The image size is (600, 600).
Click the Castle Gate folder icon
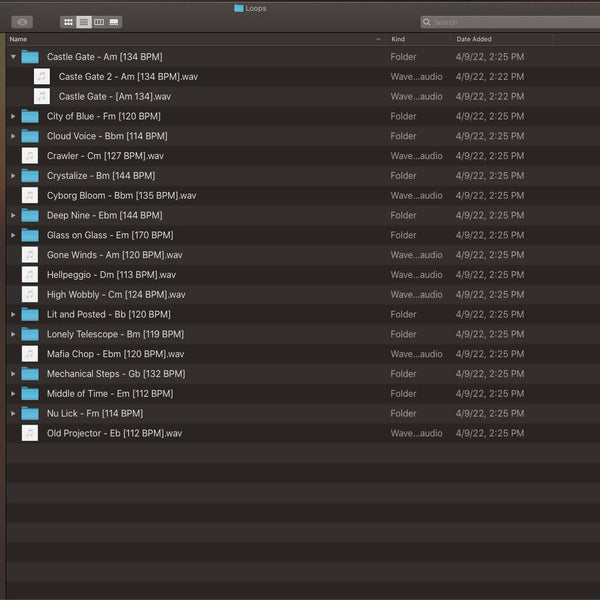[x=29, y=57]
